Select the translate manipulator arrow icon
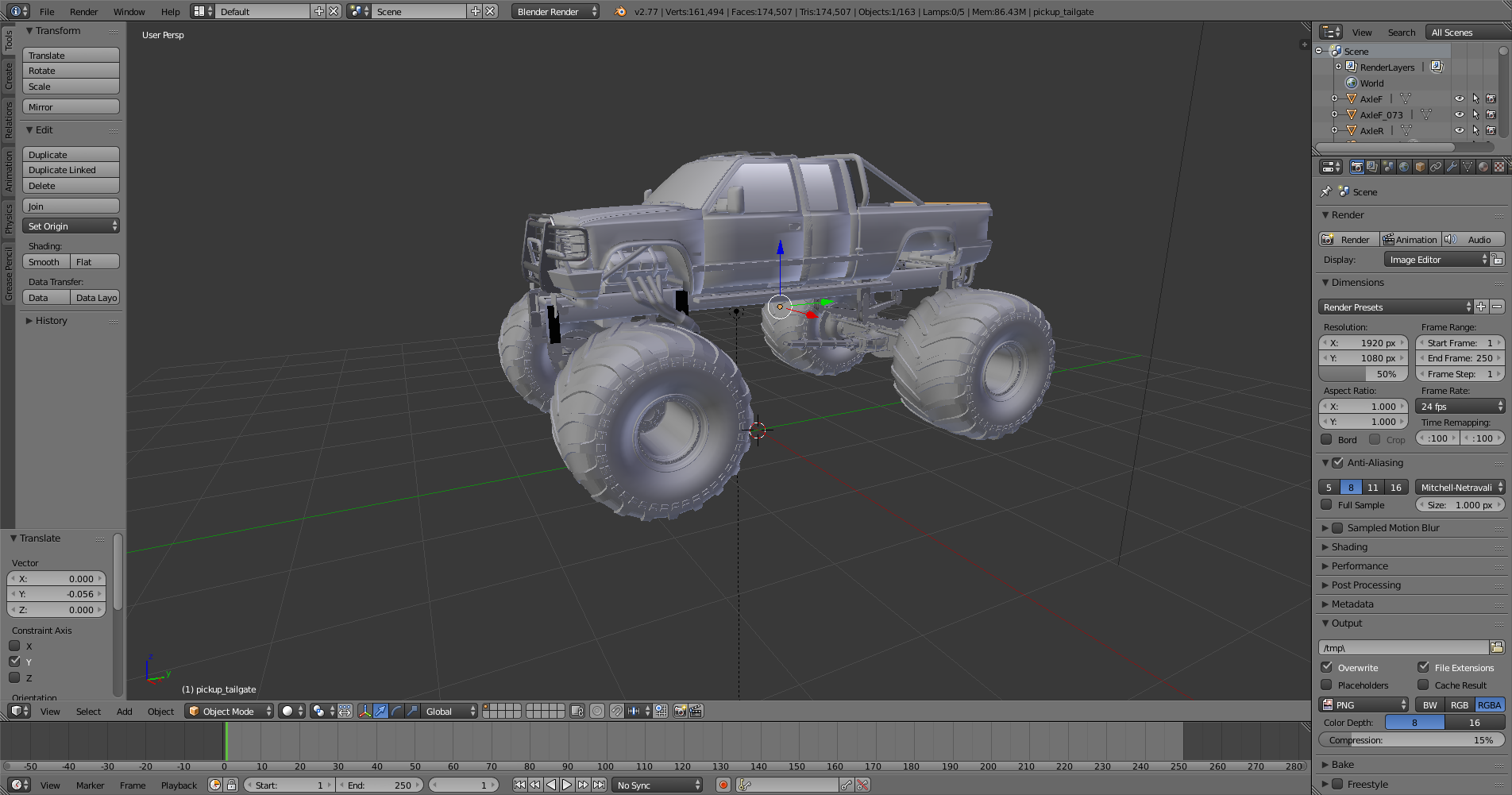Image resolution: width=1512 pixels, height=795 pixels. (380, 711)
